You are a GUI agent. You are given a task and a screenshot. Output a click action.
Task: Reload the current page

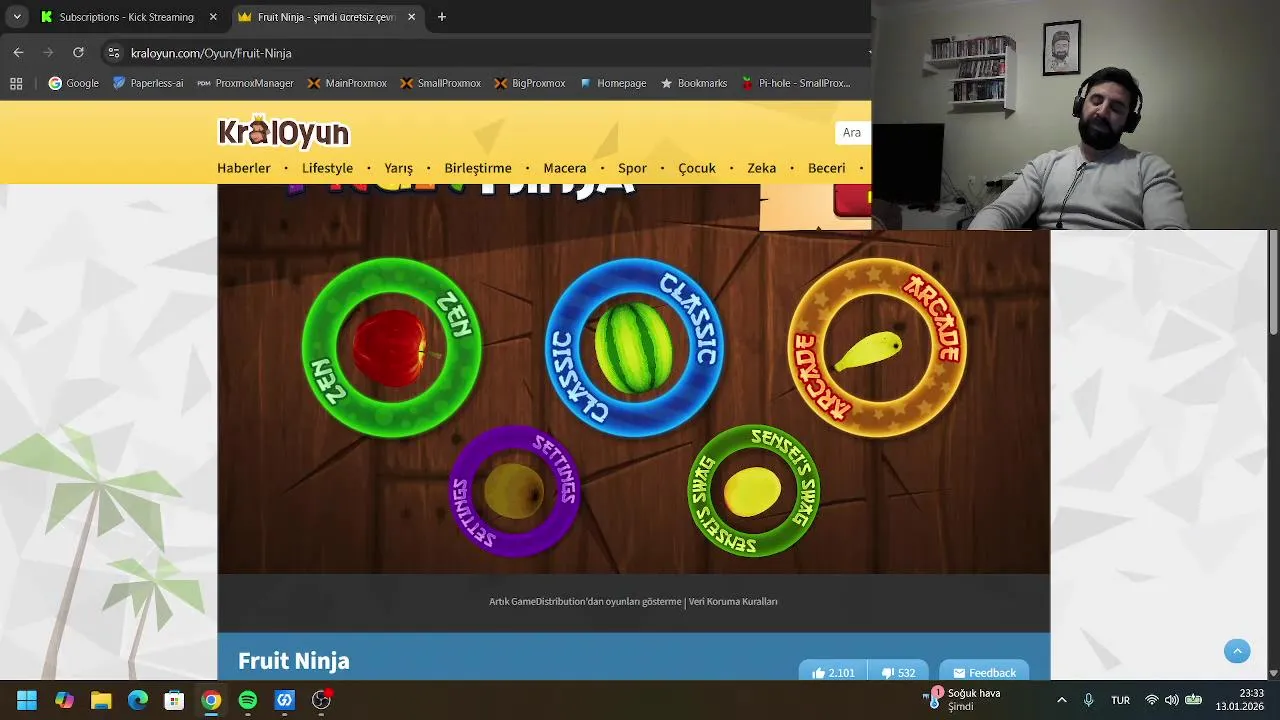tap(78, 52)
